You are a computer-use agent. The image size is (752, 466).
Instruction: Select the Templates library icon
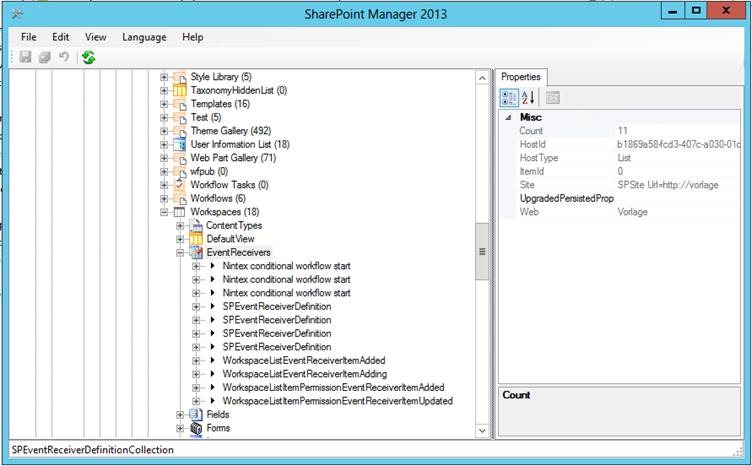point(180,104)
